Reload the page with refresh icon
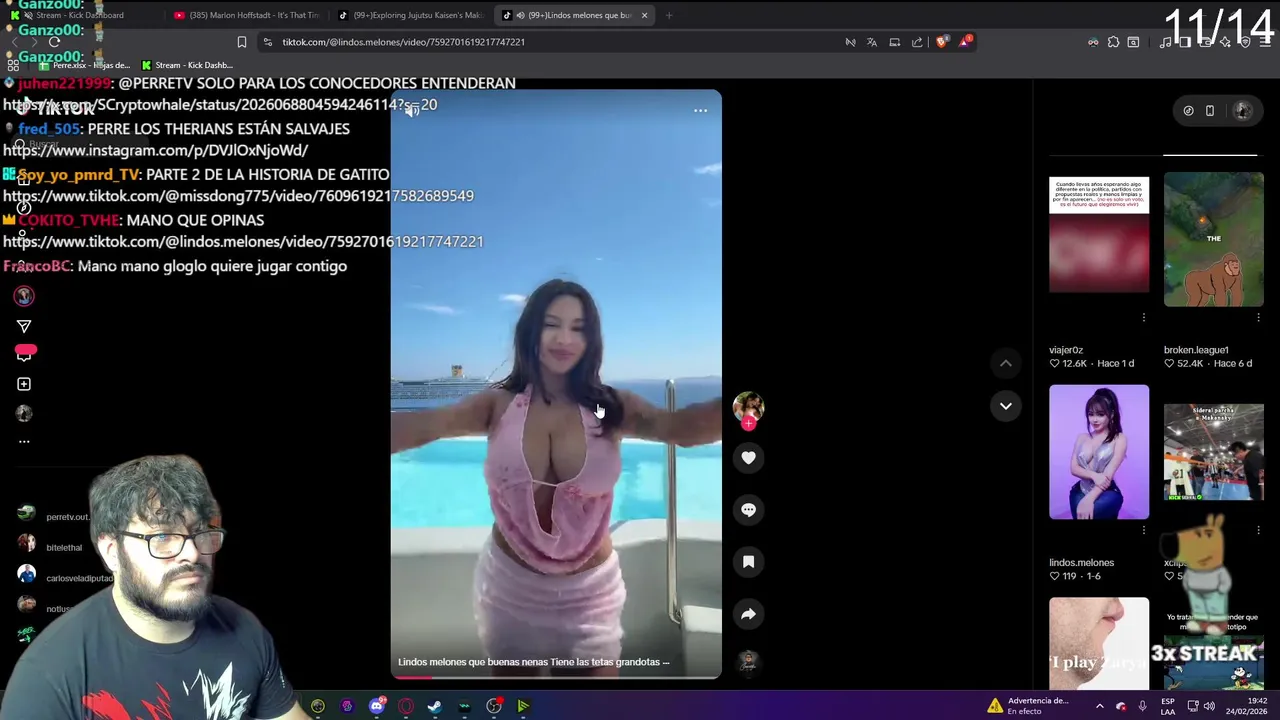Screen dimensions: 1280x720 coord(54,42)
